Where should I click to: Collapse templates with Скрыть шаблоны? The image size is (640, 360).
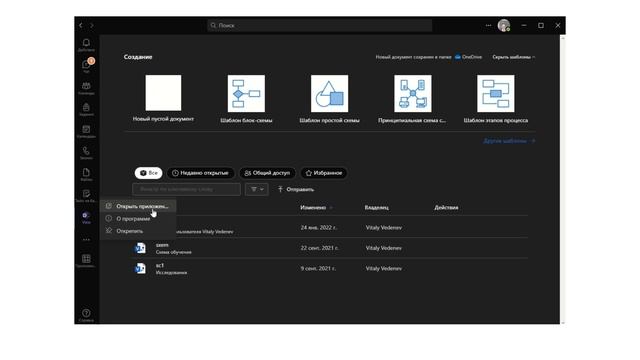click(513, 57)
